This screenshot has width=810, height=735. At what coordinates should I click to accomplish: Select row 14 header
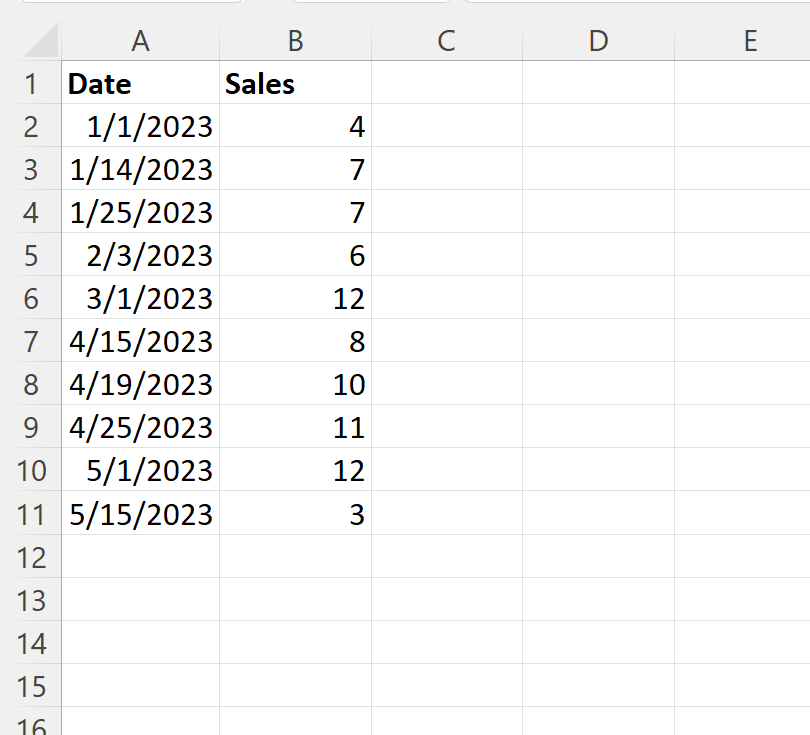(31, 642)
